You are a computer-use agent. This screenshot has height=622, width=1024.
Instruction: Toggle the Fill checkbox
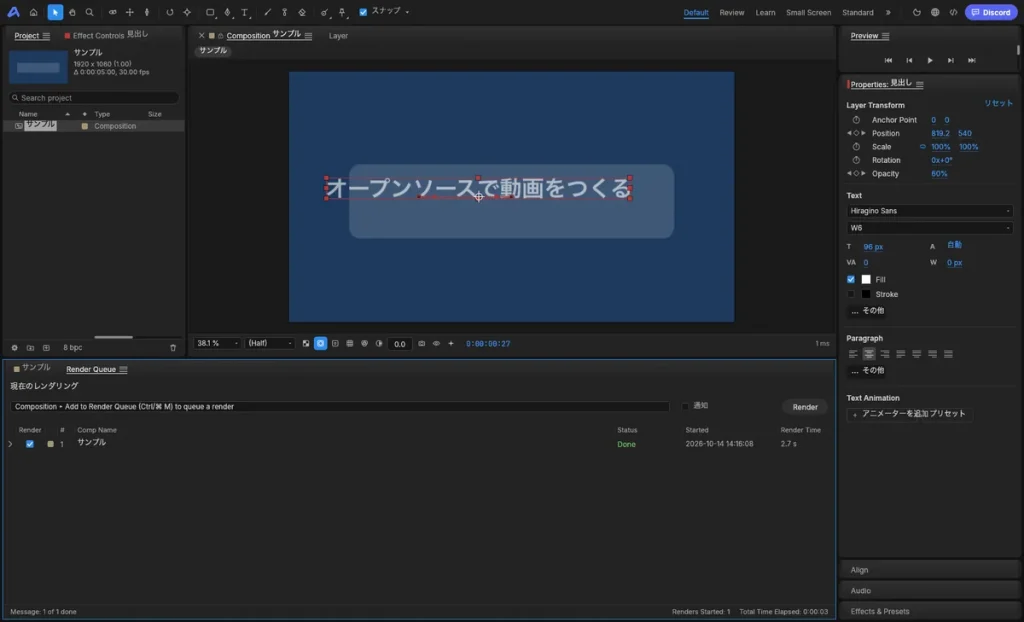coord(851,280)
